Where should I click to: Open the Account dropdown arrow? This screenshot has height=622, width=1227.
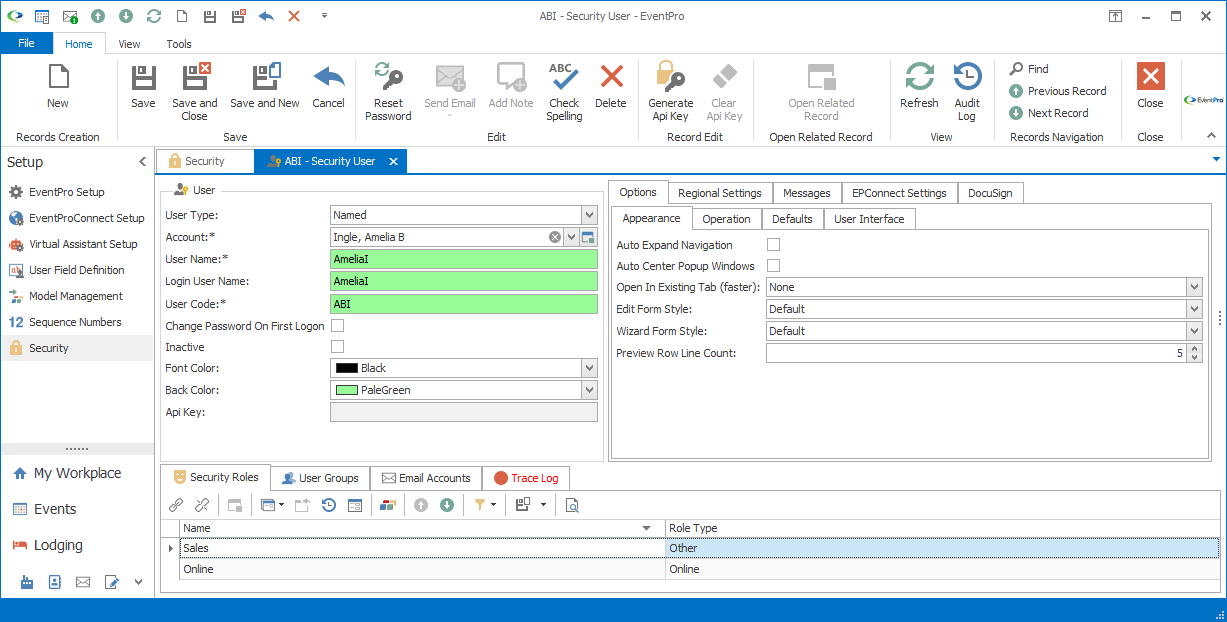[571, 237]
